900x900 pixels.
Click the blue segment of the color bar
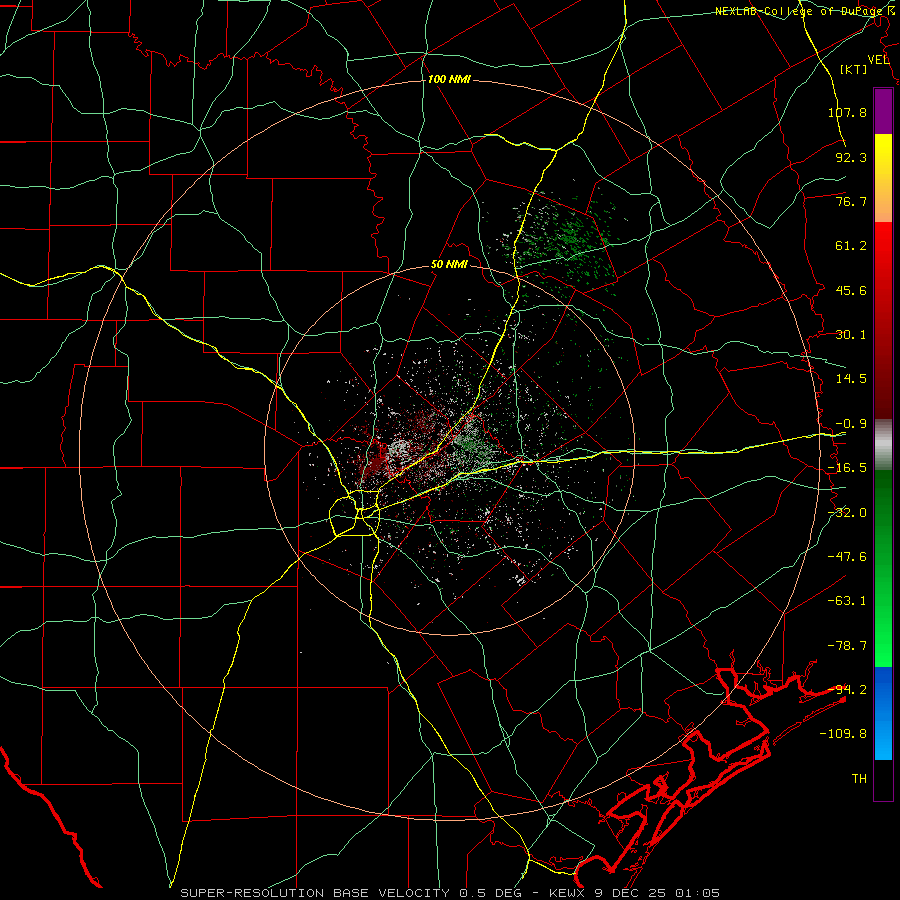tap(883, 713)
